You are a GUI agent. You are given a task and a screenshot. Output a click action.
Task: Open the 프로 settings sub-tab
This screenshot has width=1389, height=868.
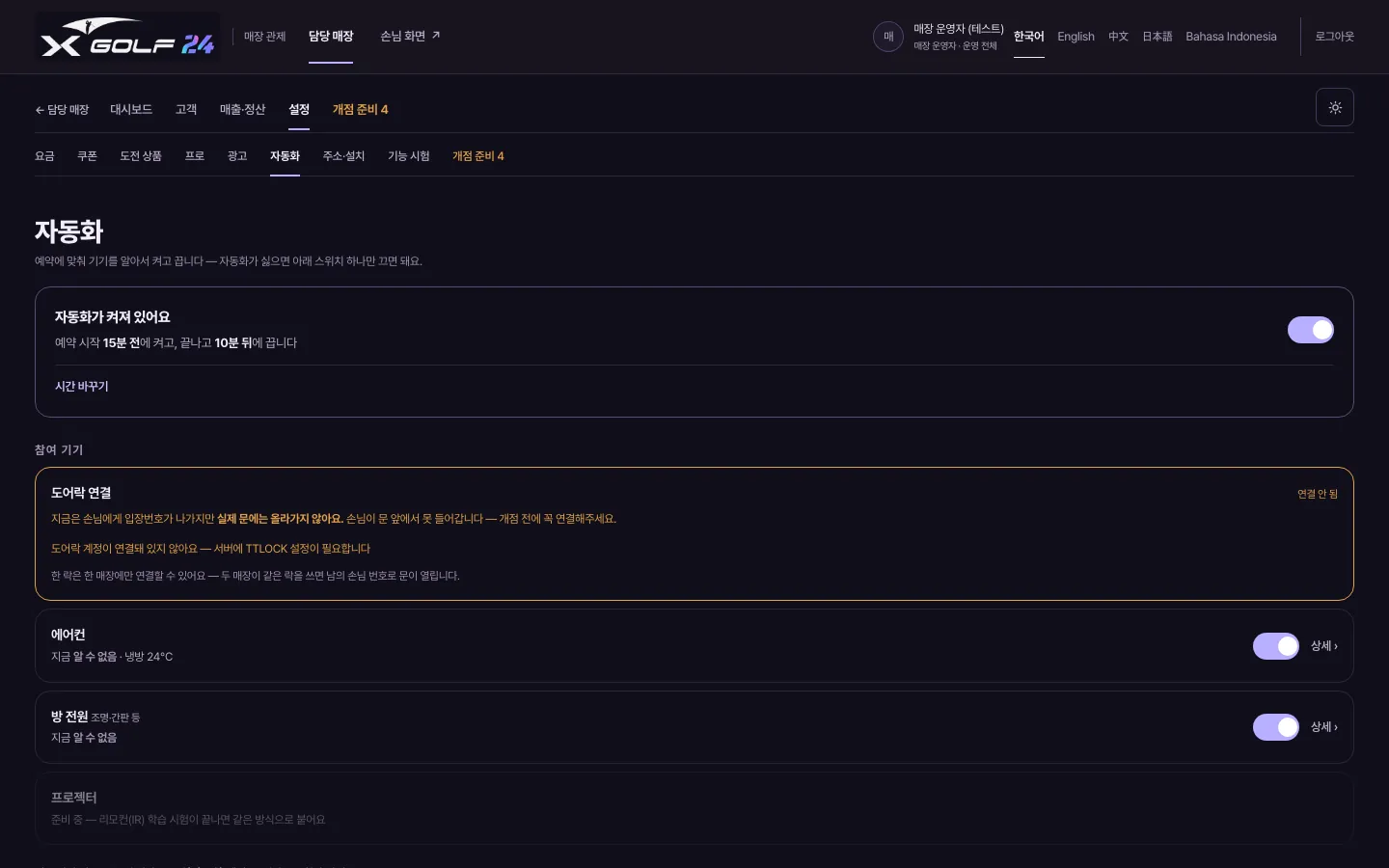point(195,156)
